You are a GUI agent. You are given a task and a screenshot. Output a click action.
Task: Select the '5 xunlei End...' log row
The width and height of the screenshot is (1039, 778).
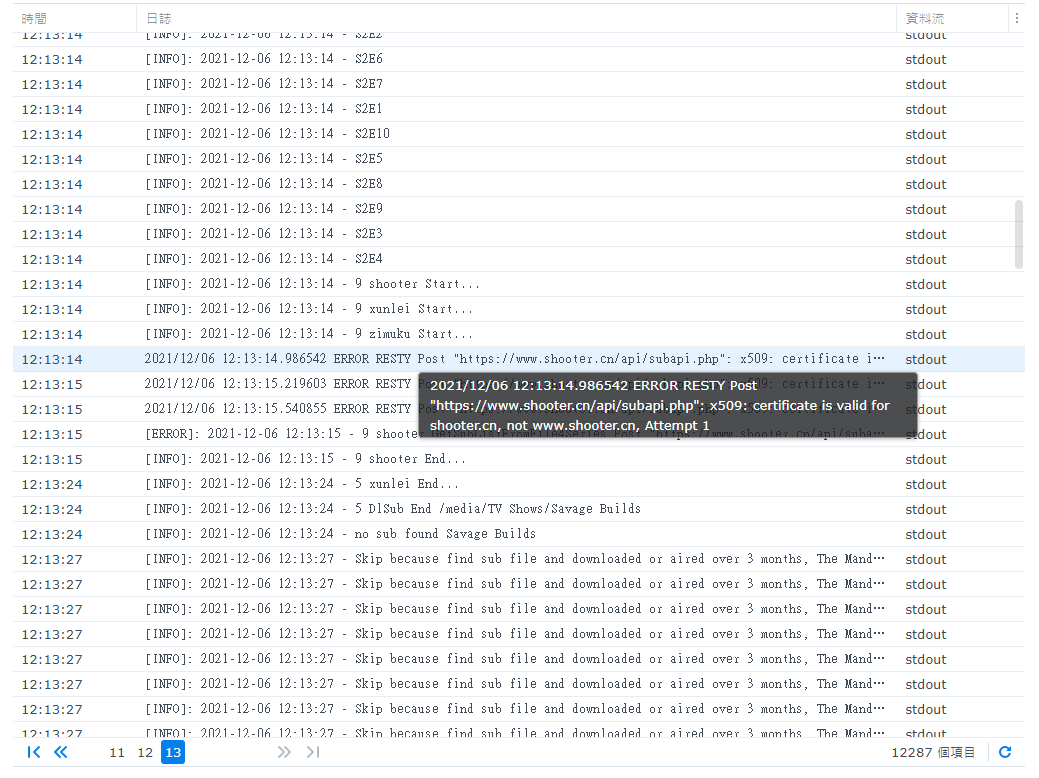point(300,484)
